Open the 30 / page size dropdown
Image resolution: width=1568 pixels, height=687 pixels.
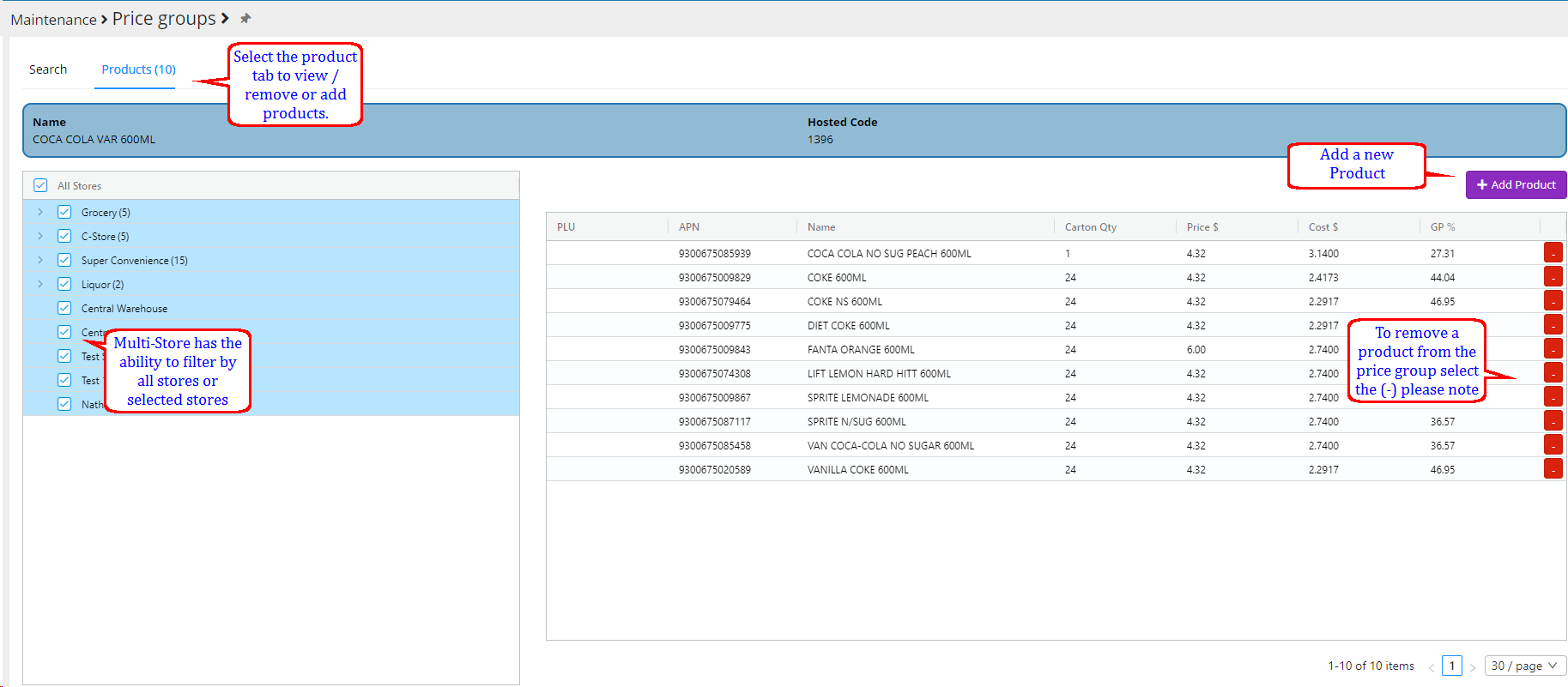pos(1525,666)
